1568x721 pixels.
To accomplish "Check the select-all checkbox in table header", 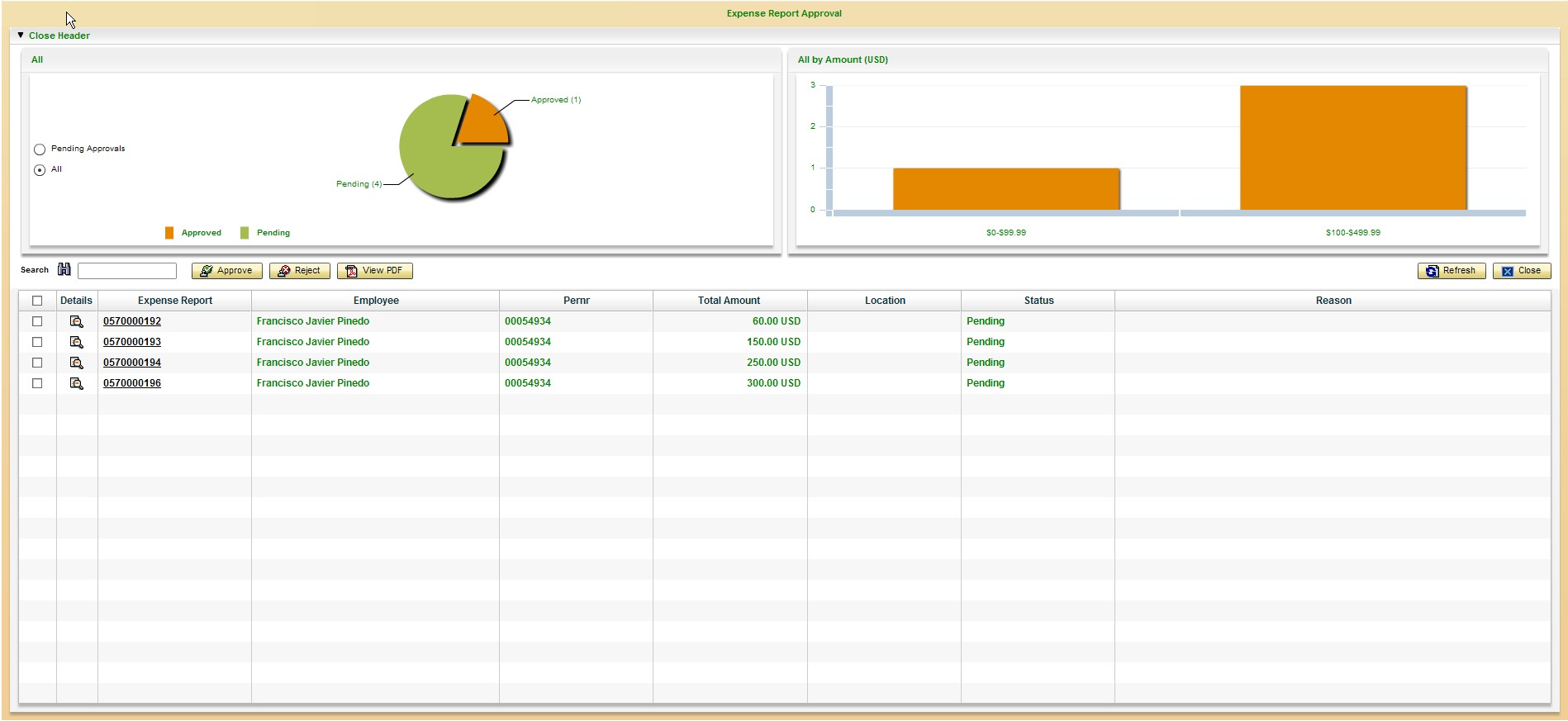I will pos(37,301).
